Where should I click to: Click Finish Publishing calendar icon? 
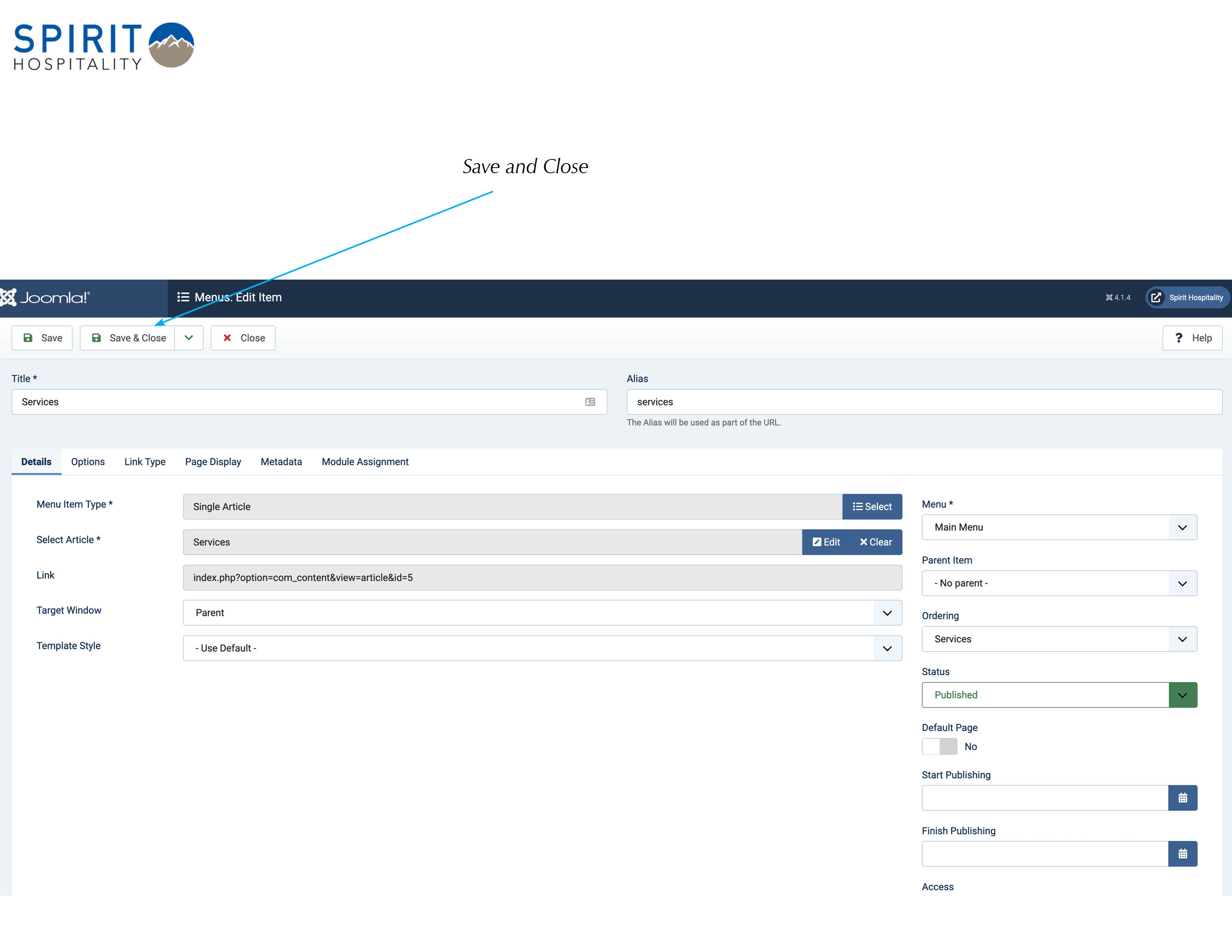click(x=1182, y=854)
